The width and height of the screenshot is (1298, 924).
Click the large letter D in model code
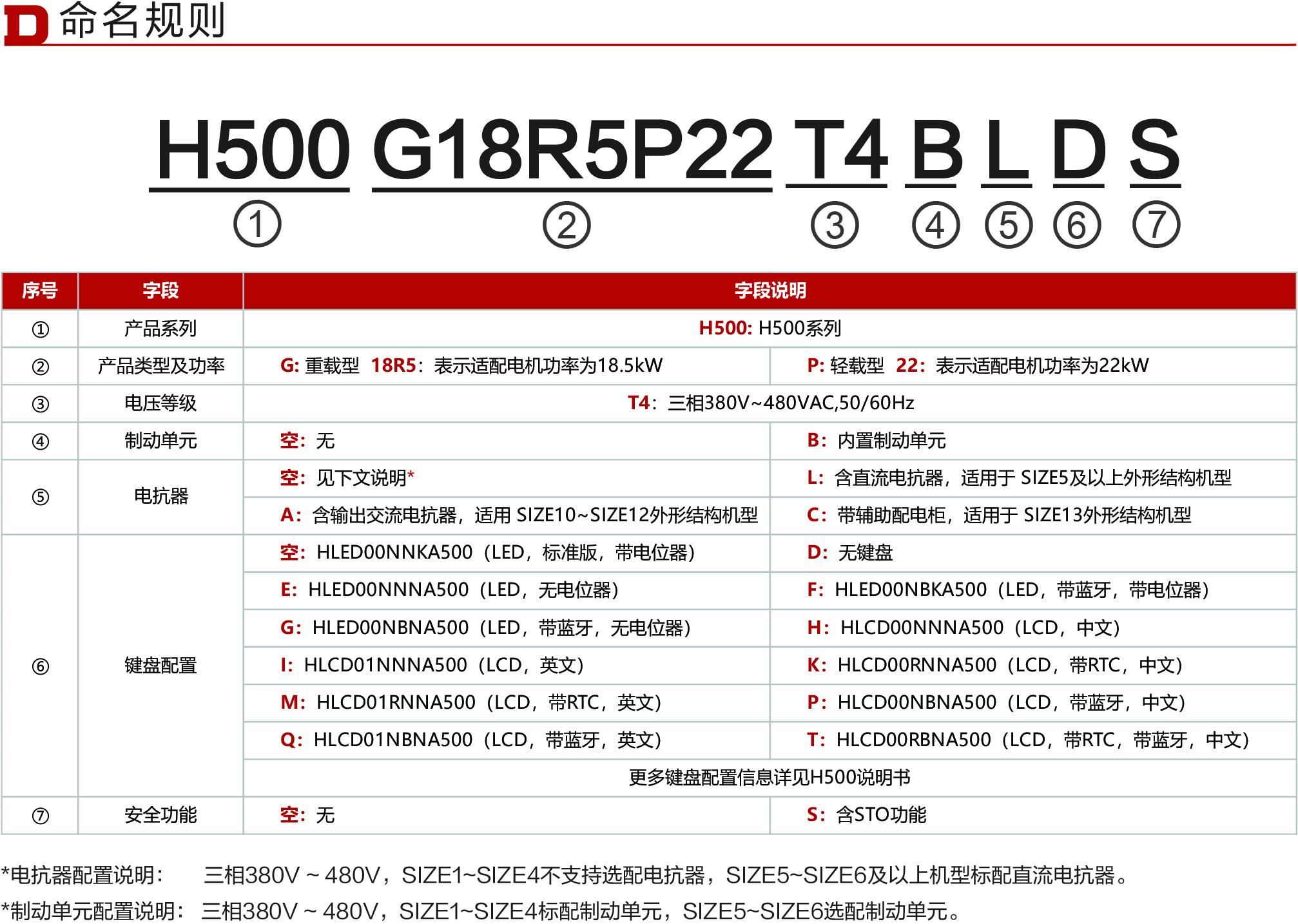click(1079, 150)
